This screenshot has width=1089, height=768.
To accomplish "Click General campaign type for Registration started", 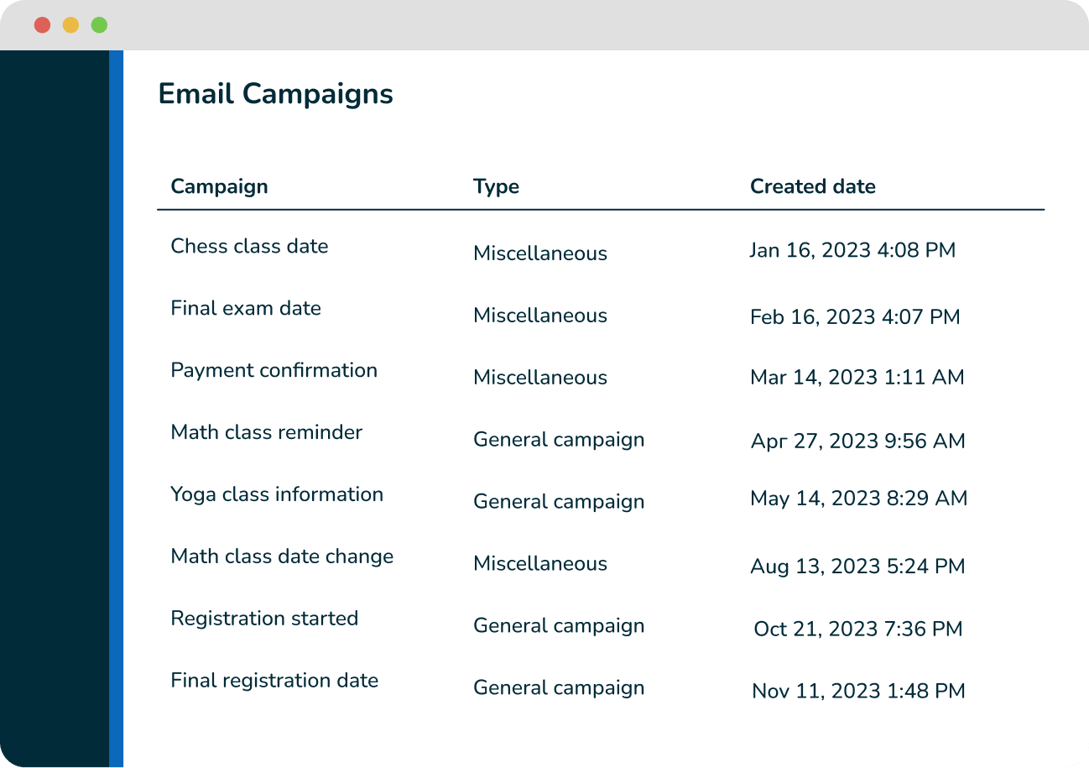I will (x=558, y=626).
